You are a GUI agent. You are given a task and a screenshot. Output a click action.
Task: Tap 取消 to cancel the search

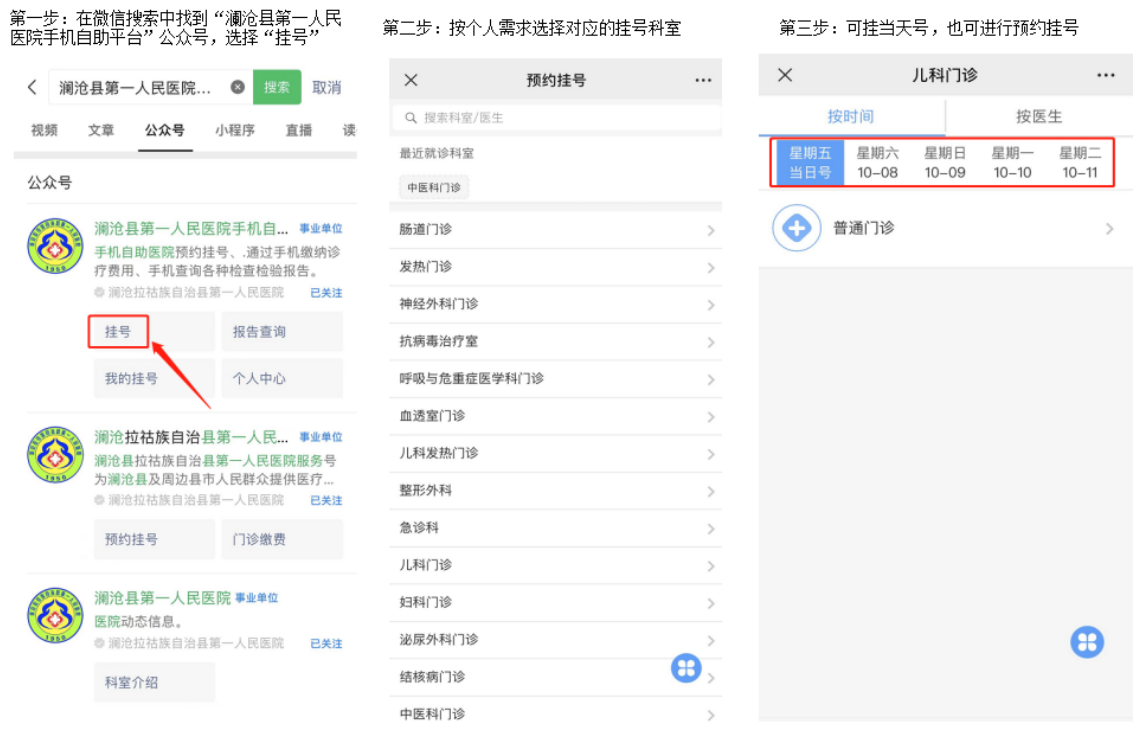327,87
